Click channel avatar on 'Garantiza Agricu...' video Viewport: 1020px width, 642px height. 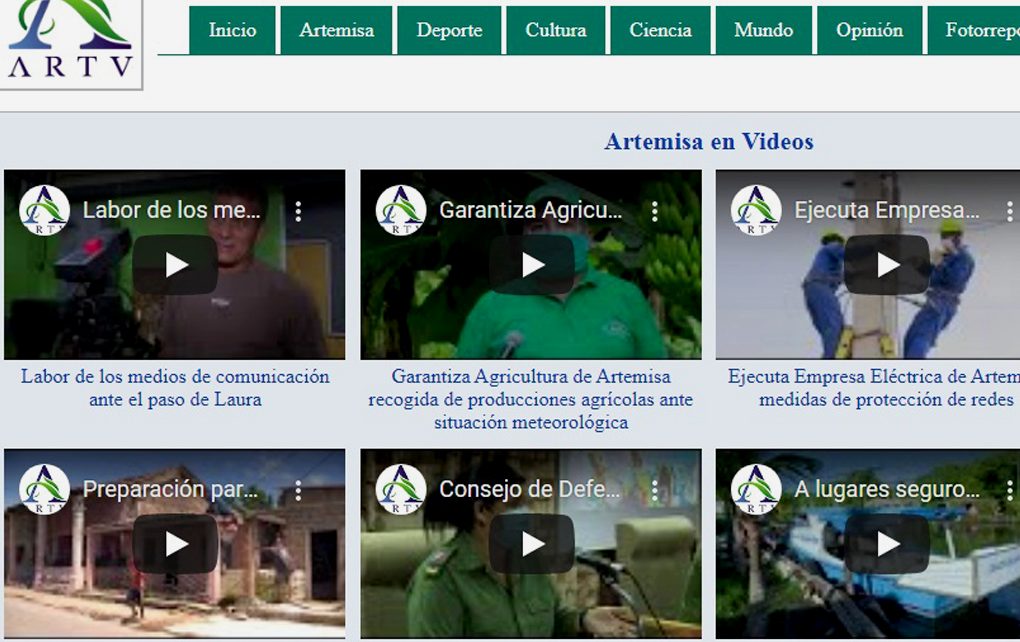coord(401,210)
